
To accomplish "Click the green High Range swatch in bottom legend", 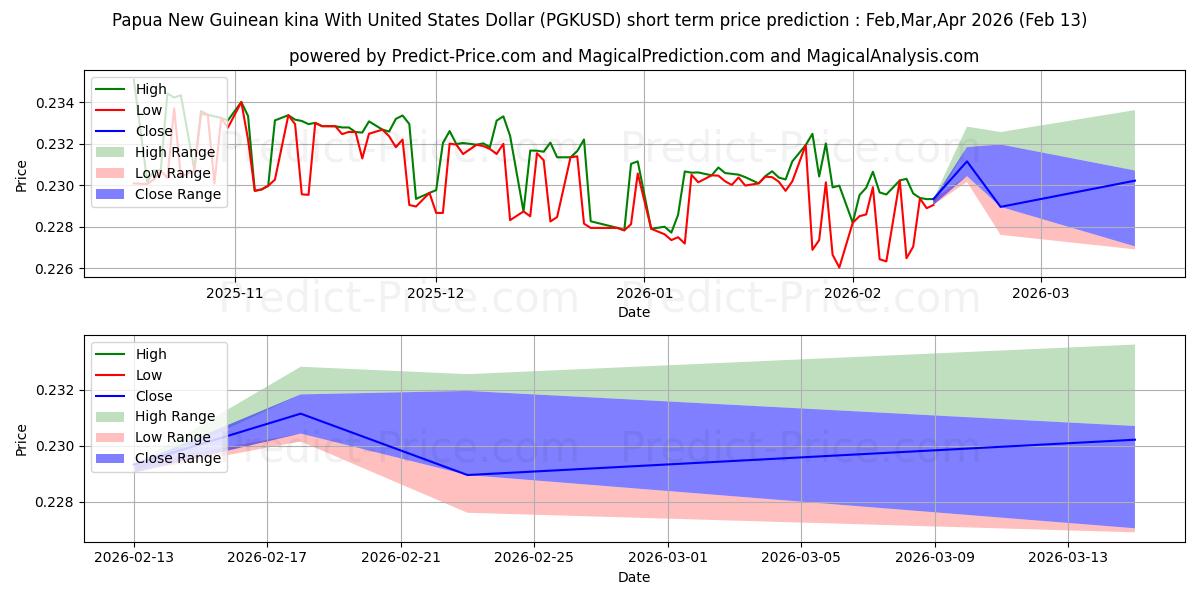I will point(110,416).
